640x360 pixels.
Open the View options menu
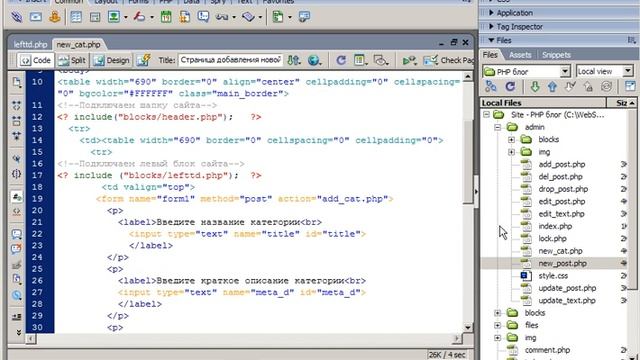pyautogui.click(x=360, y=60)
